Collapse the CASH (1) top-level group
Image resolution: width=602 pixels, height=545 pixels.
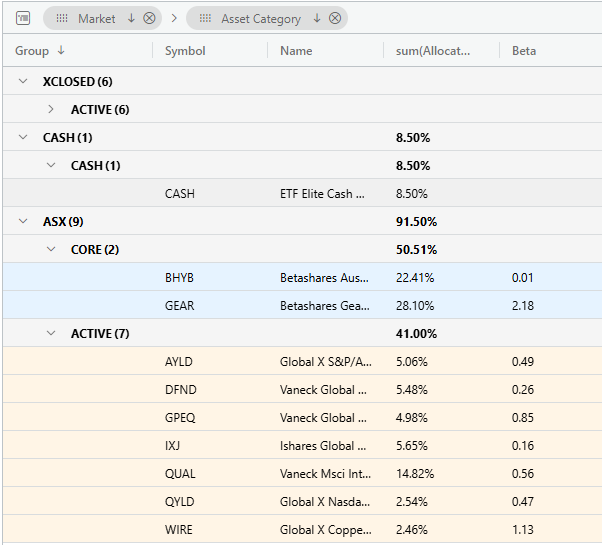coord(23,137)
